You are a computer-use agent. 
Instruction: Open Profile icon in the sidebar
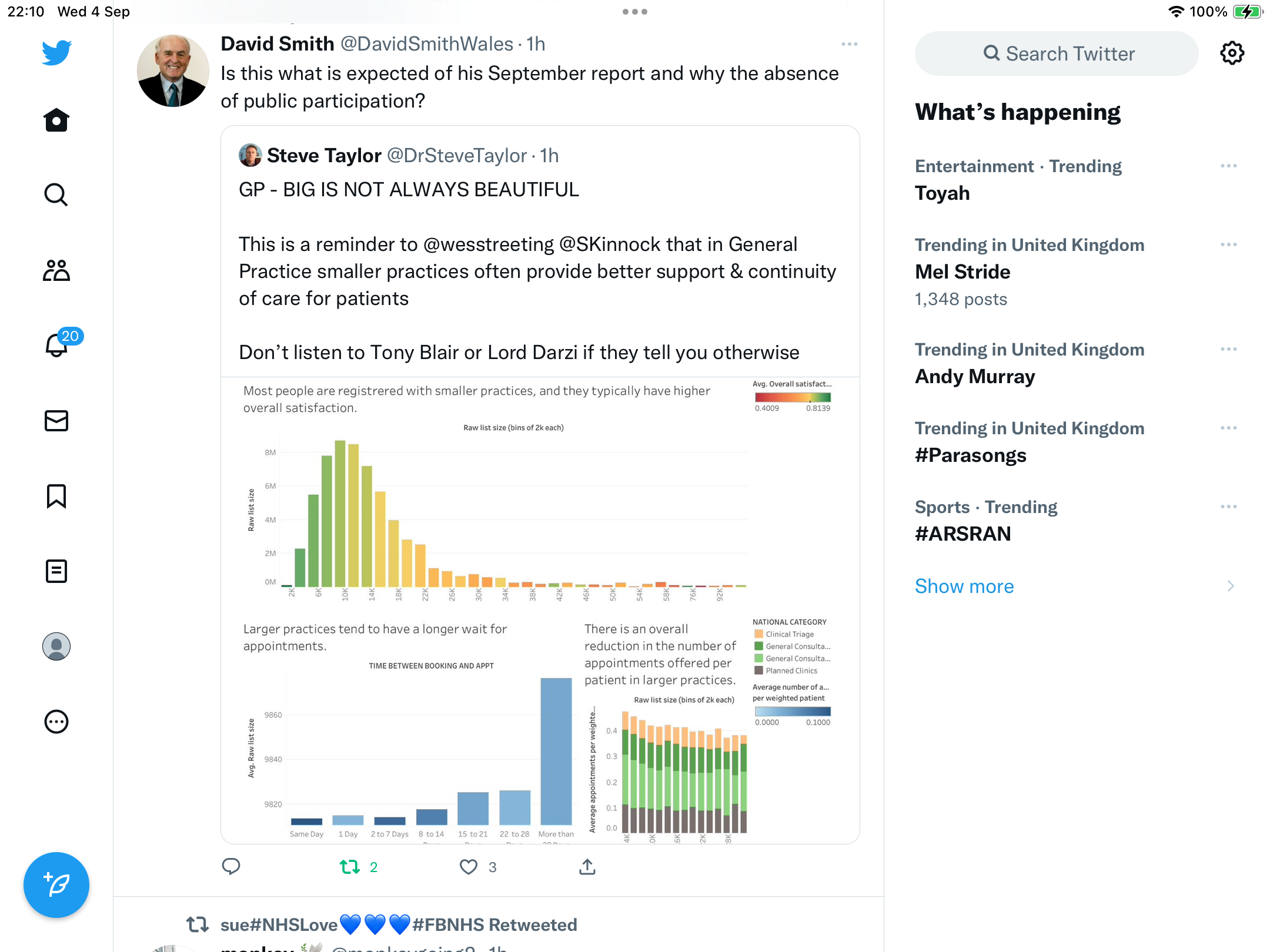[x=56, y=646]
